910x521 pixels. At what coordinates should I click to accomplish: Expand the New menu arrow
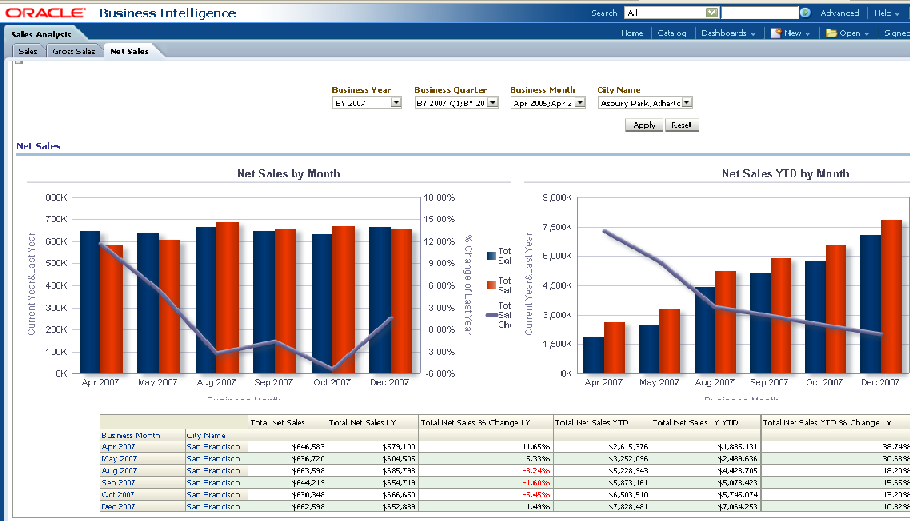[x=807, y=34]
